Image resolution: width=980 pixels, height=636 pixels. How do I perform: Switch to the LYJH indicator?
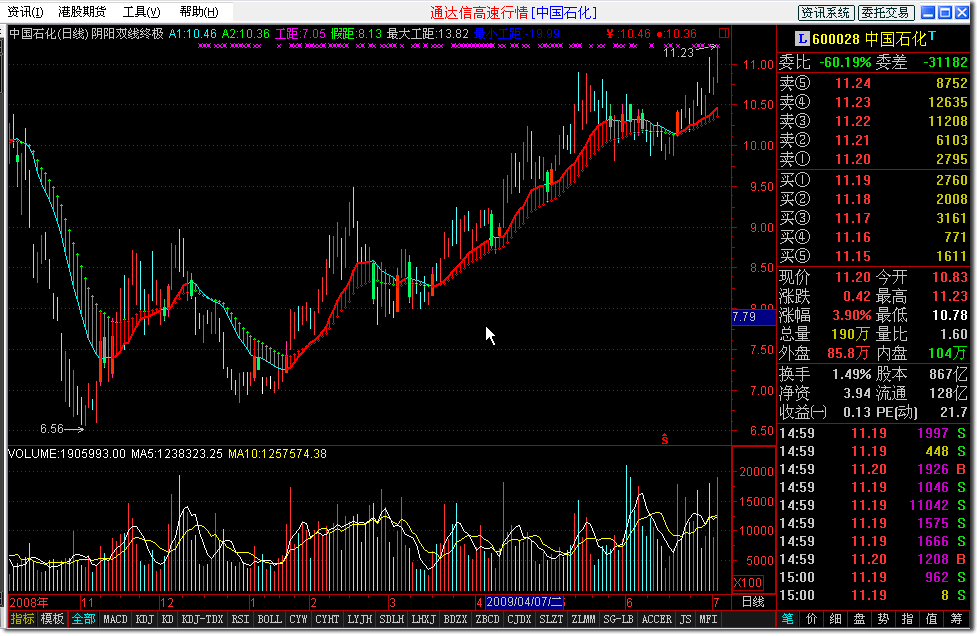tap(359, 619)
